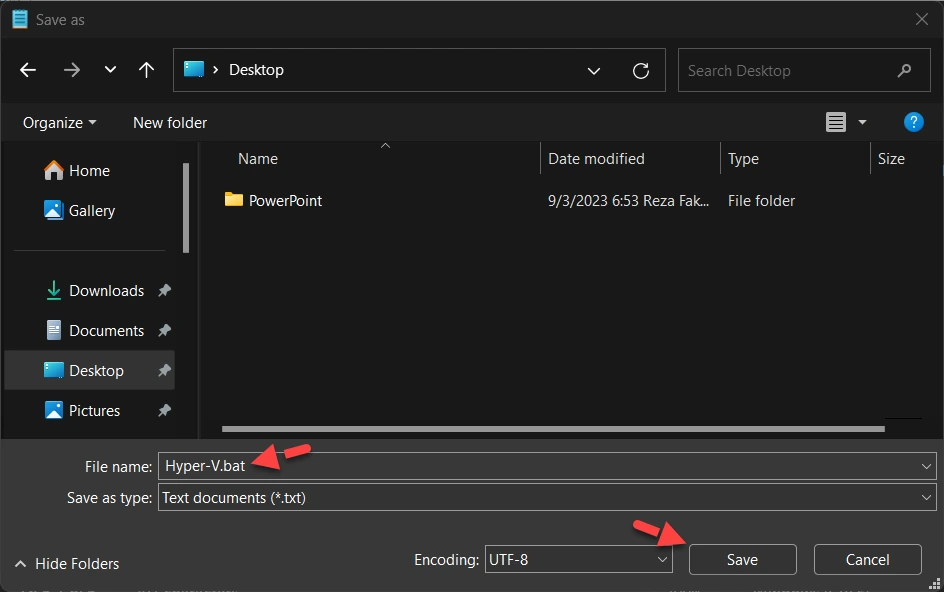Click PowerPoint folder icon
This screenshot has height=592, width=944.
coord(234,199)
